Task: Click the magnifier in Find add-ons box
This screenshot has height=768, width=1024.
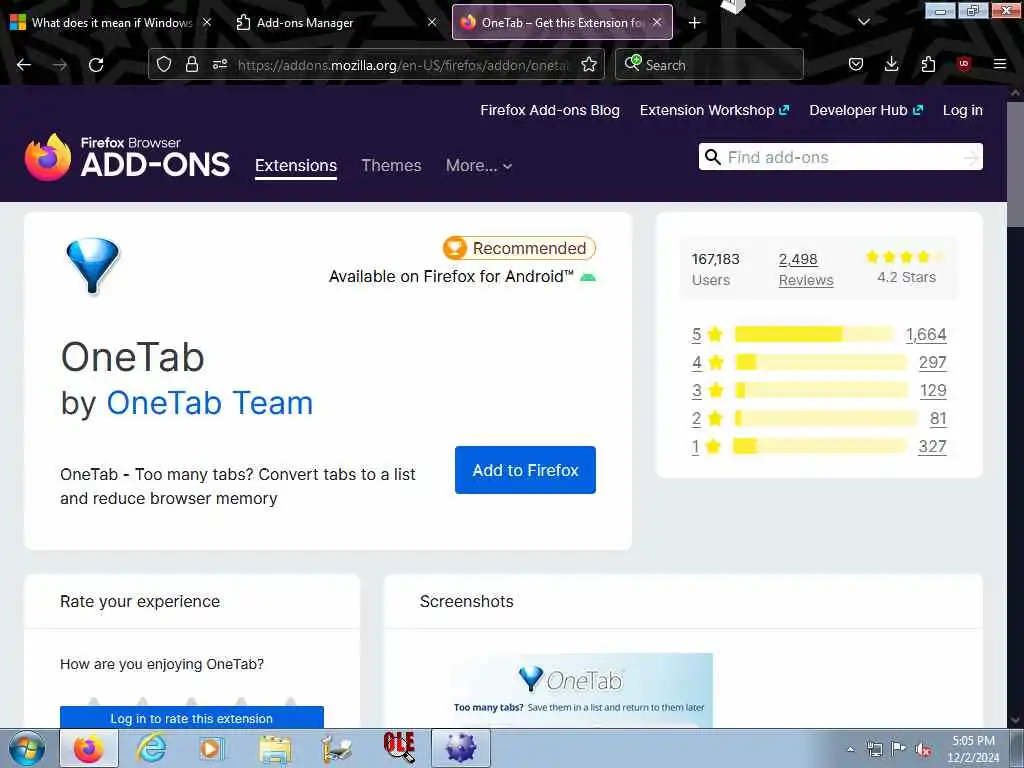Action: (x=713, y=157)
